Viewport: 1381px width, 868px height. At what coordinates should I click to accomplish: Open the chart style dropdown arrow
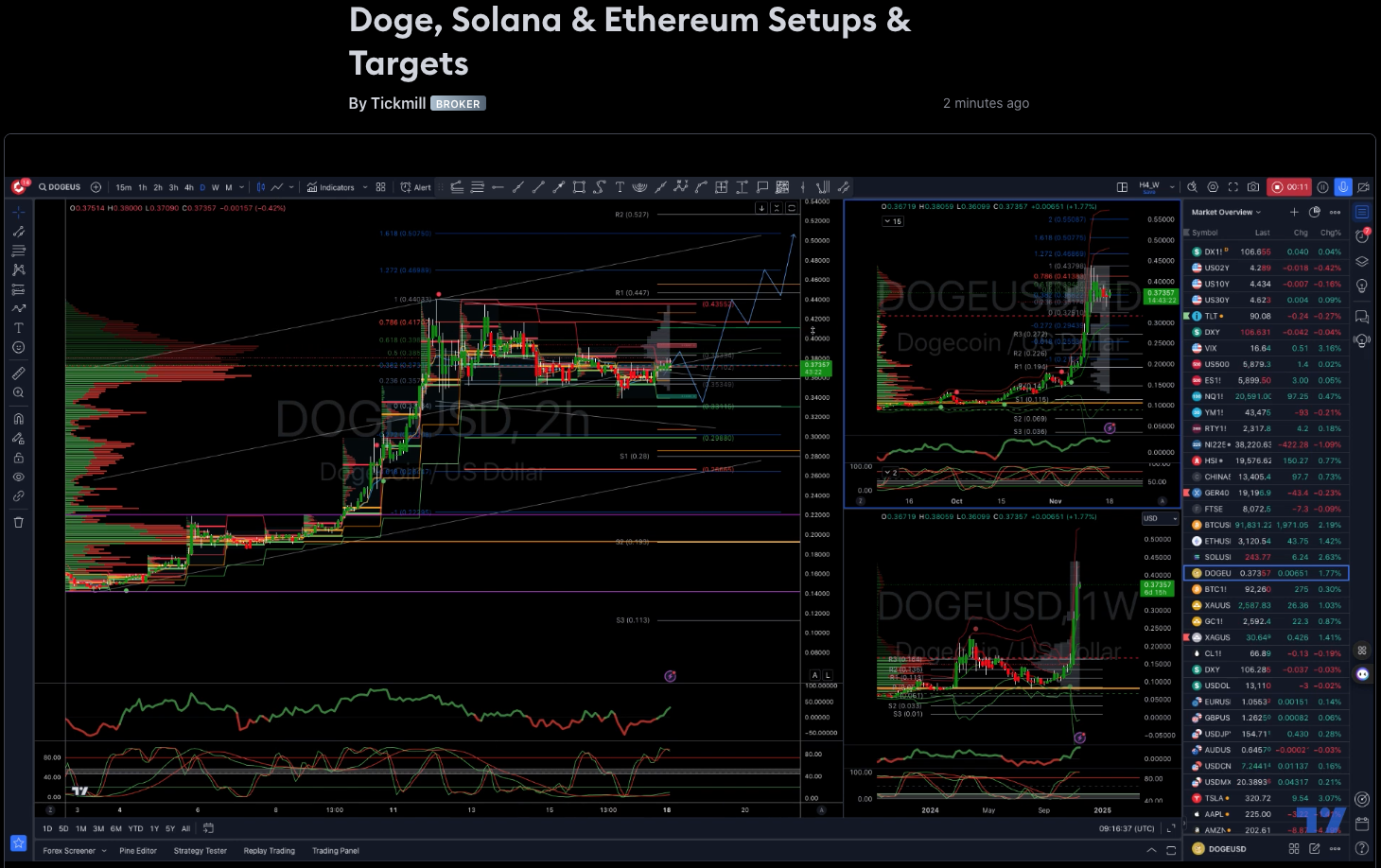tap(291, 187)
